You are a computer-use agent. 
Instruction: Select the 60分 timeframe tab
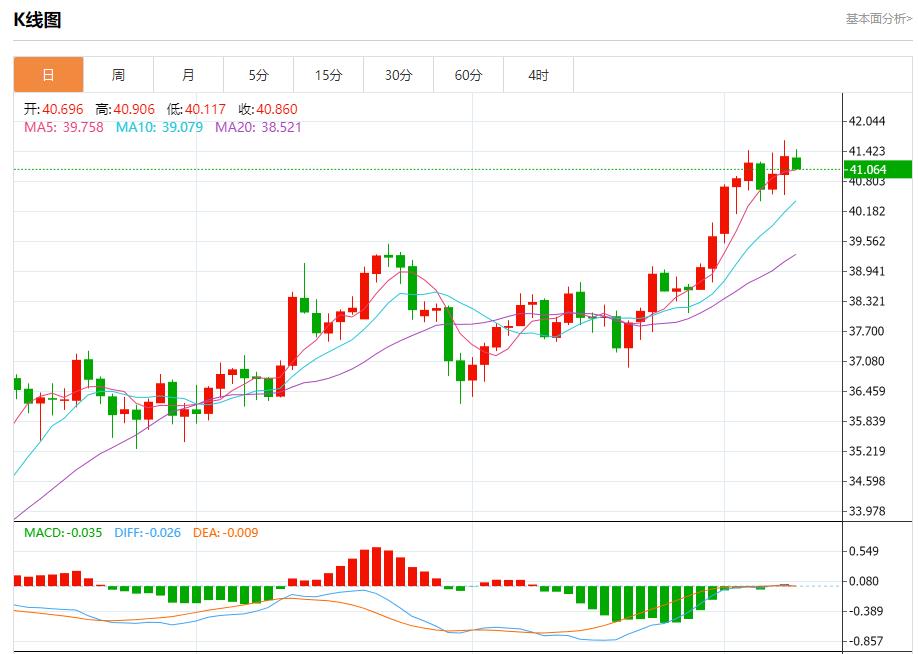[467, 74]
